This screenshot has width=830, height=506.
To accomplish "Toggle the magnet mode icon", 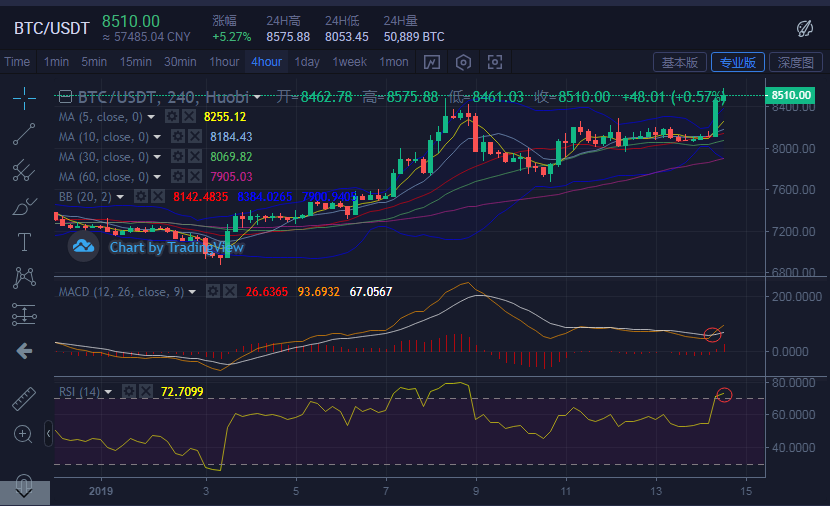I will coord(24,483).
